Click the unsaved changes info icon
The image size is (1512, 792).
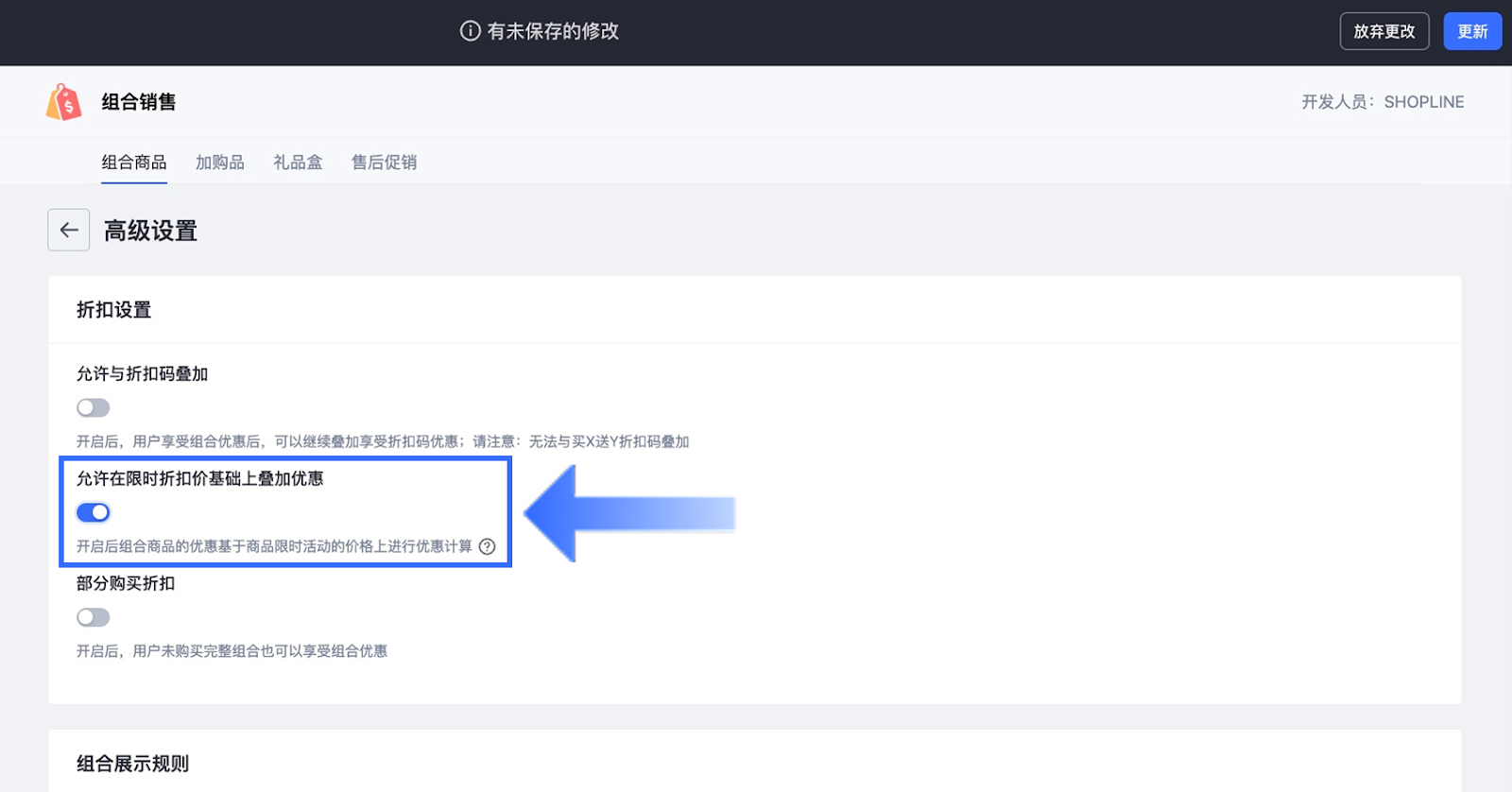point(470,31)
